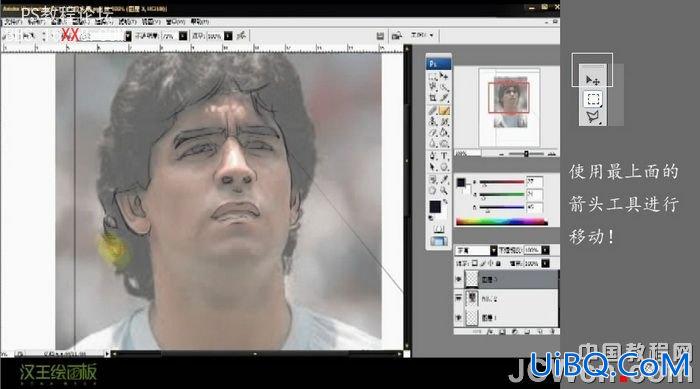Click the Navigator zoom out button
This screenshot has height=389, width=700.
tap(502, 154)
